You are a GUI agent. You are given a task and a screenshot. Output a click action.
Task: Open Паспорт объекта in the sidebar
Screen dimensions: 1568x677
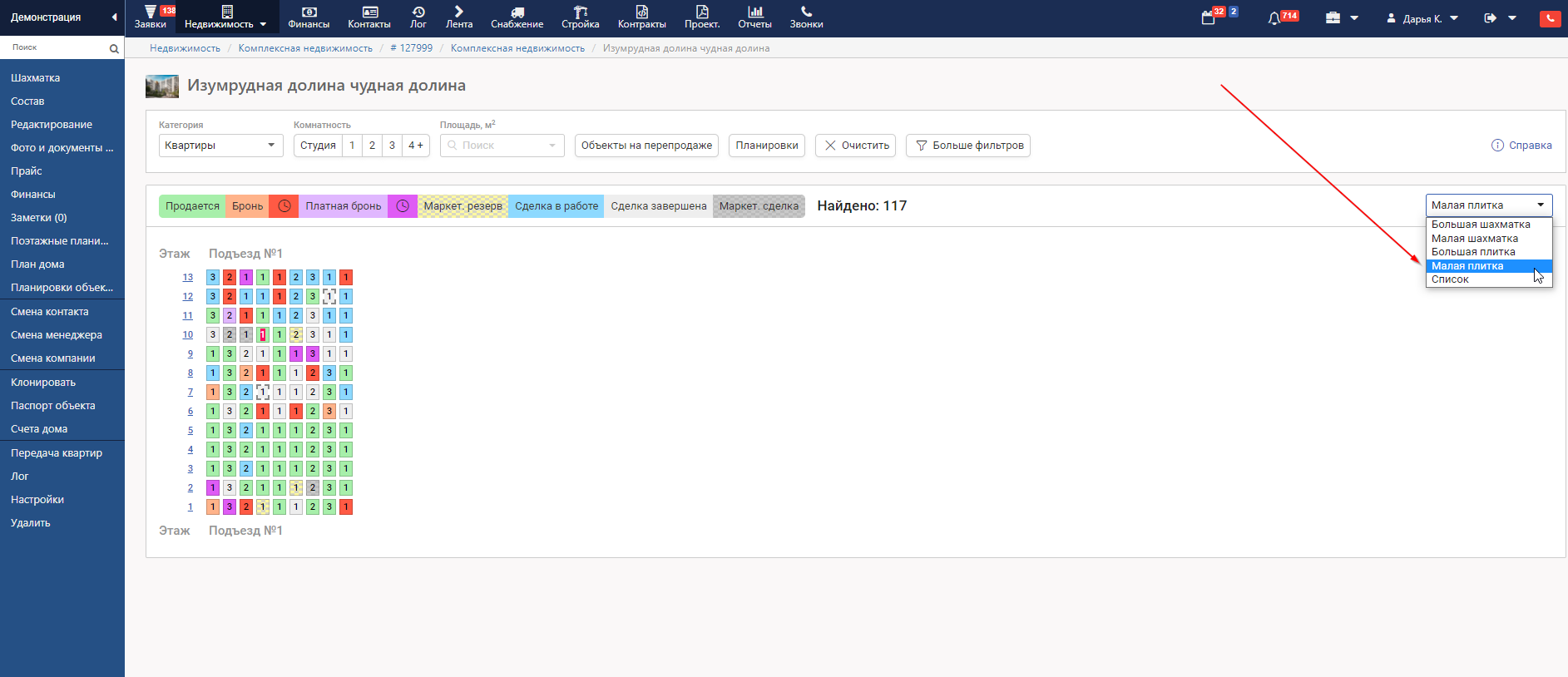(x=52, y=405)
